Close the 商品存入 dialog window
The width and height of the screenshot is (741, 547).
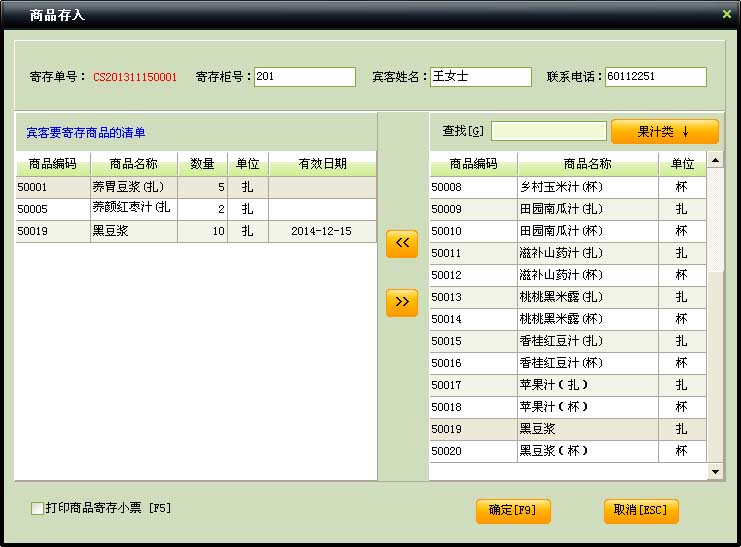(726, 14)
